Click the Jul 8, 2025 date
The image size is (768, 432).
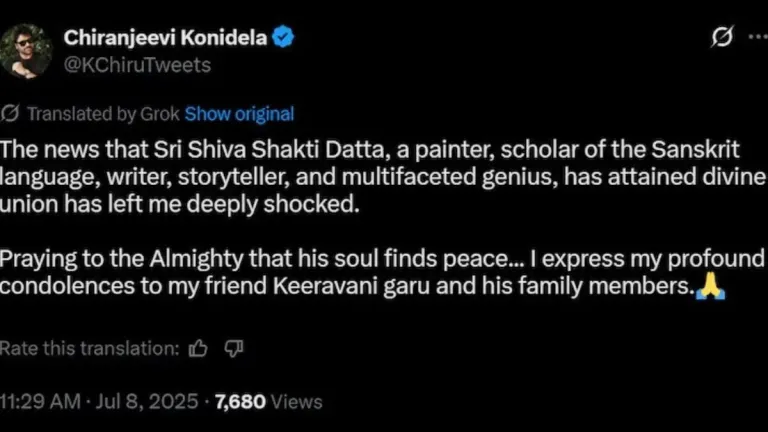pyautogui.click(x=147, y=402)
